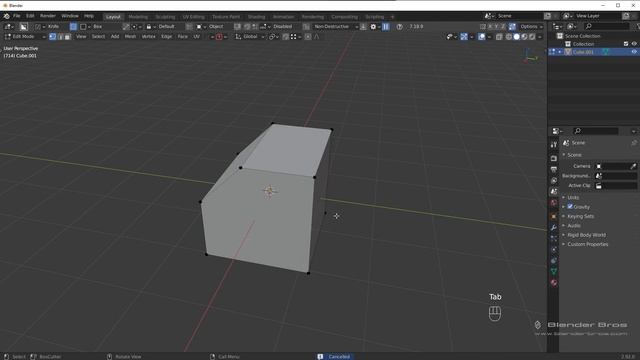Screen dimensions: 640x360
Task: Open the Blender logo menu
Action: [x=7, y=16]
